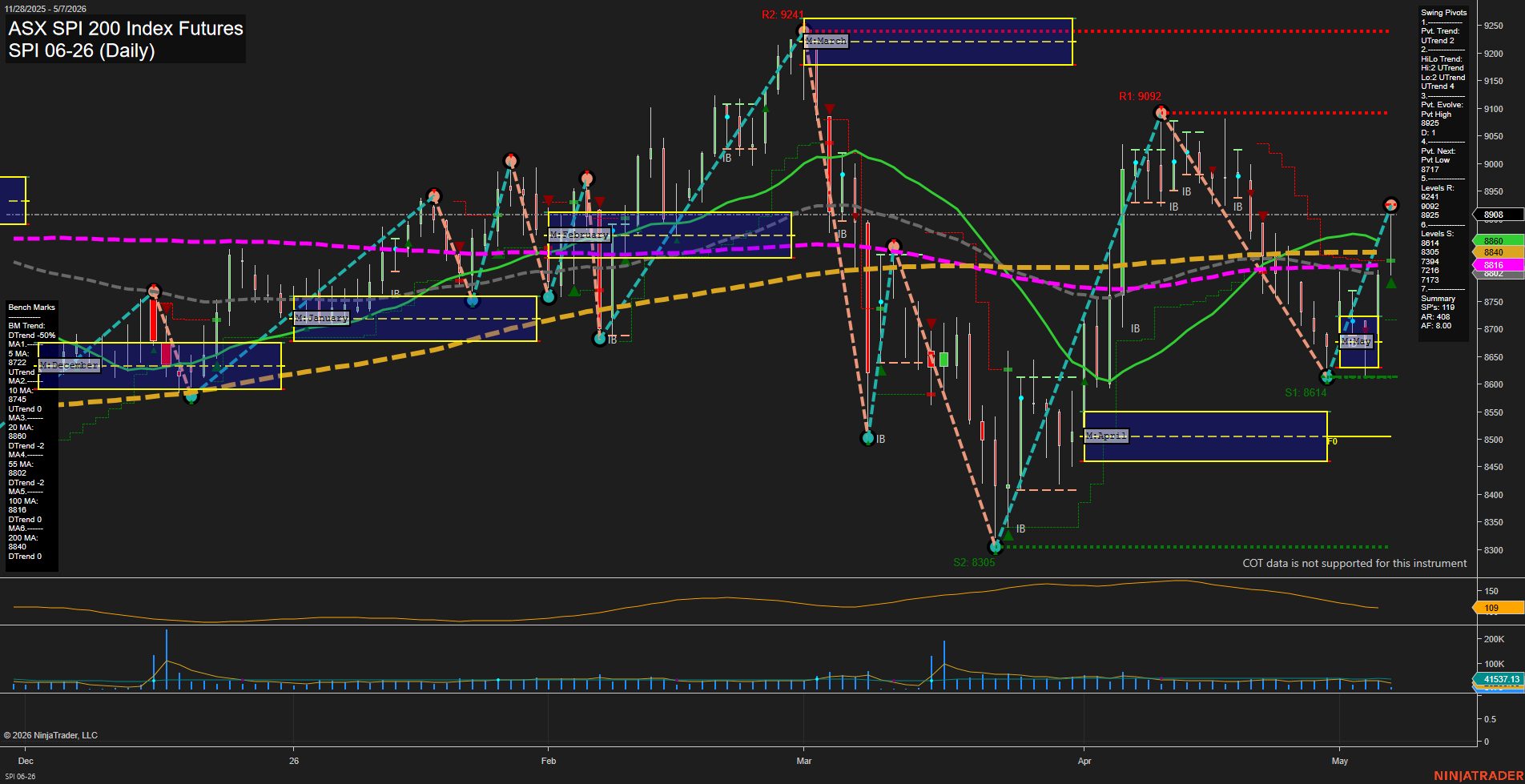Click the 26 year label on time axis
This screenshot has width=1525, height=784.
294,761
